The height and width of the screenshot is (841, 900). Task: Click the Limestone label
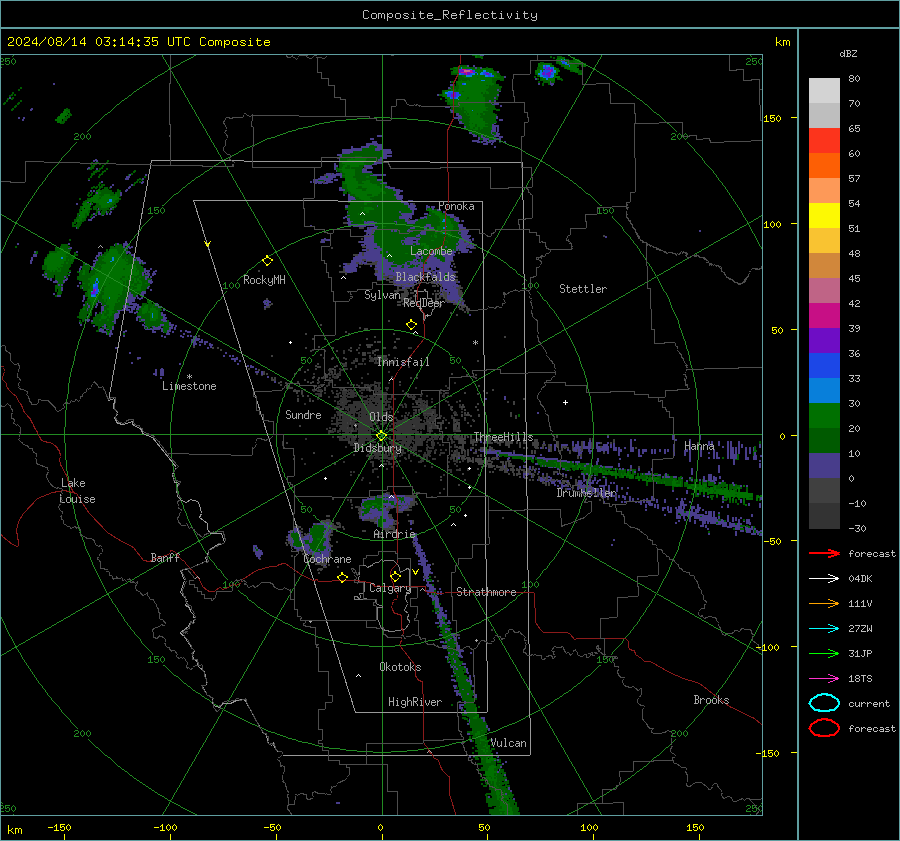click(189, 386)
